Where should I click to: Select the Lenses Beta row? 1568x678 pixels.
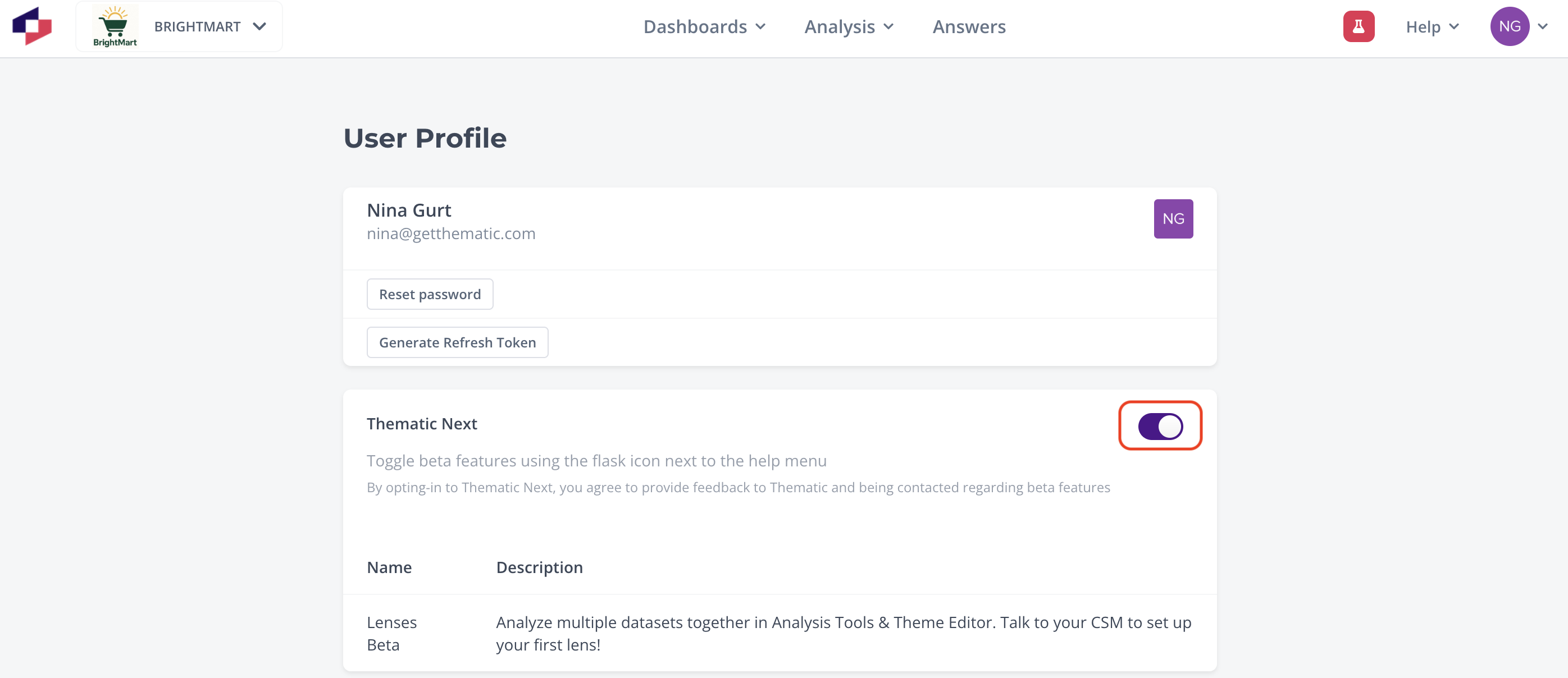pyautogui.click(x=780, y=633)
